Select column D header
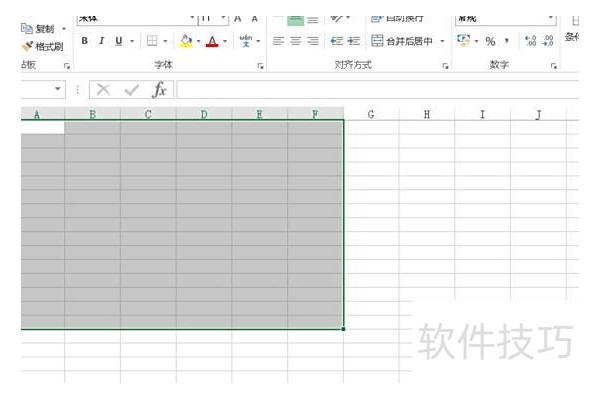The image size is (600, 400). coord(204,114)
